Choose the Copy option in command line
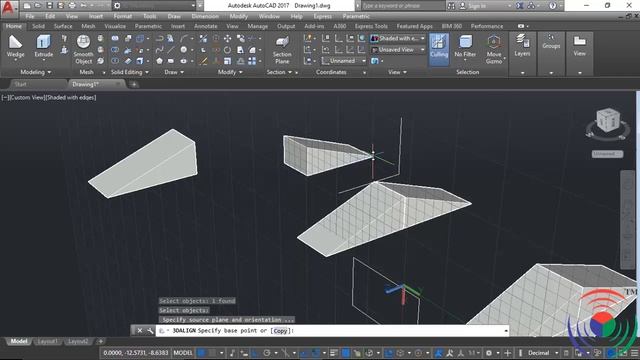Image resolution: width=640 pixels, height=360 pixels. [280, 331]
